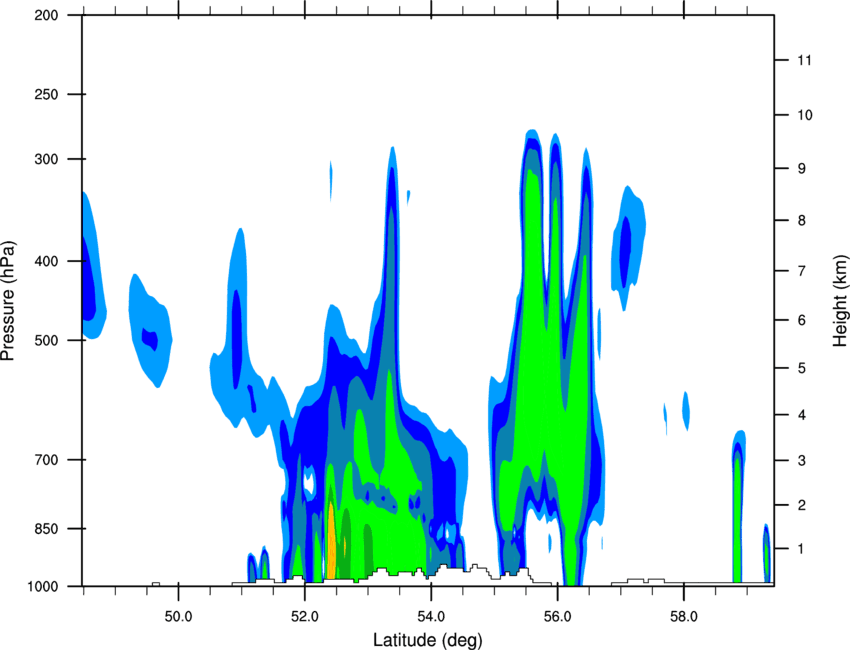
Task: Select the 300 pressure tick label
Action: click(47, 159)
